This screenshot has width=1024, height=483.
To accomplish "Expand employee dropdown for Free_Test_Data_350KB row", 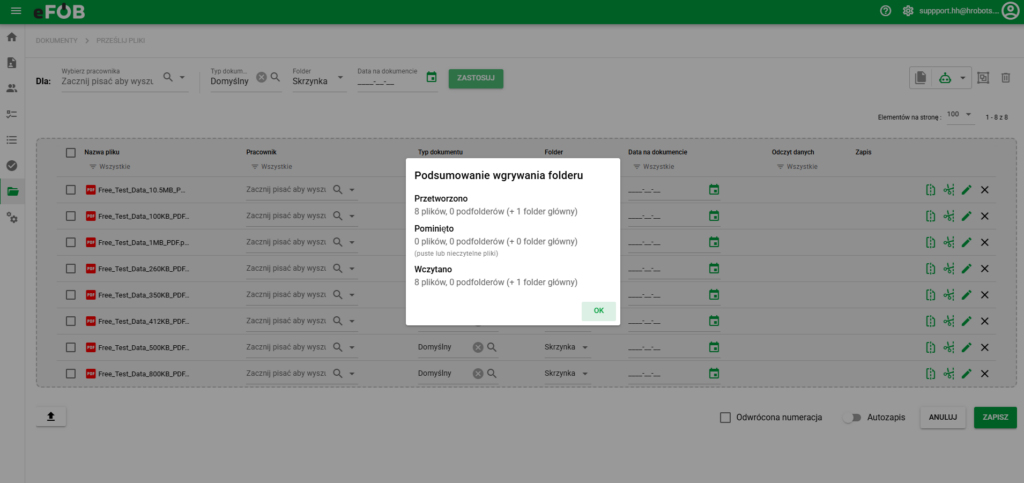I will tap(352, 294).
